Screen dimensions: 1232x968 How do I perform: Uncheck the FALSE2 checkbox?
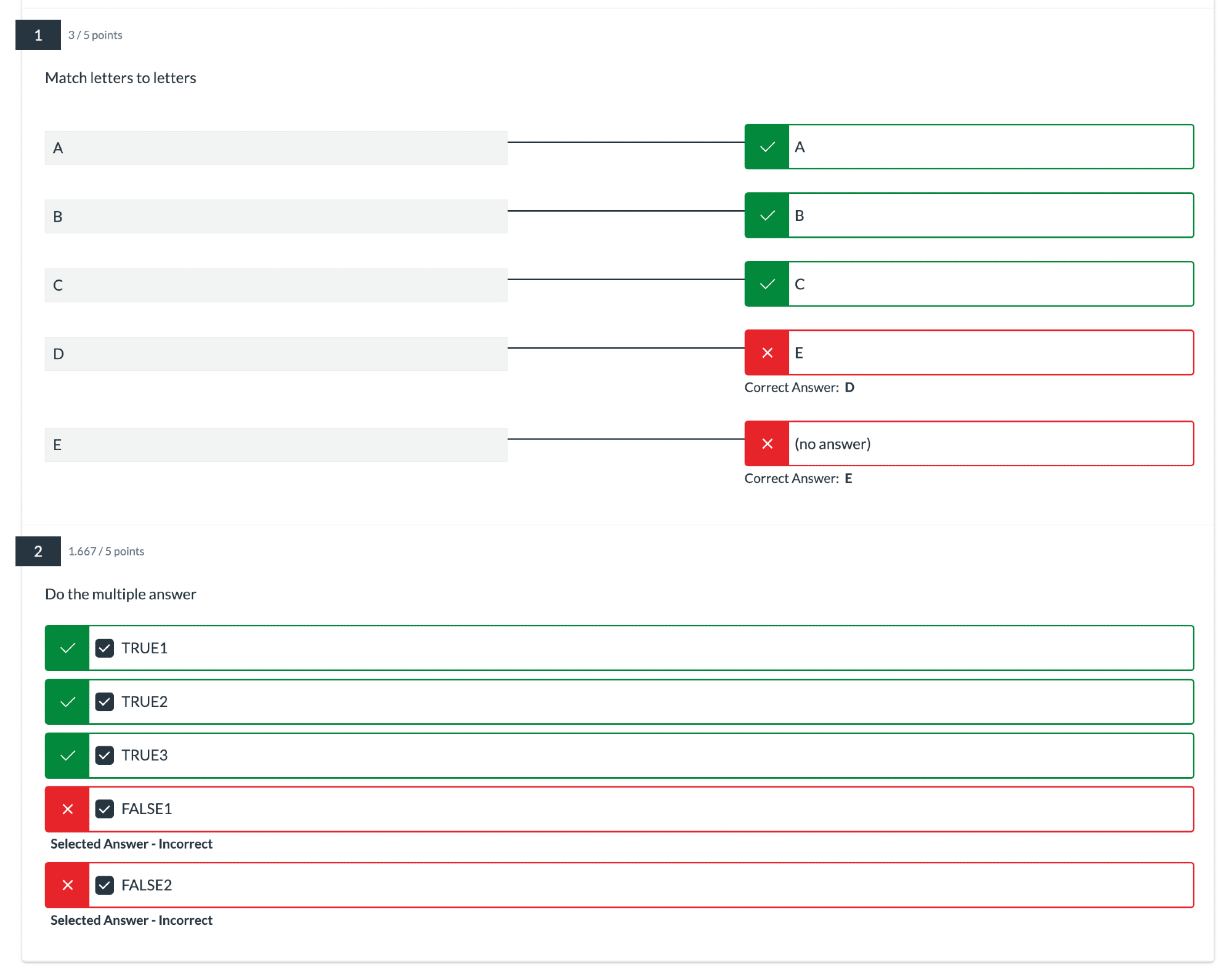[105, 885]
